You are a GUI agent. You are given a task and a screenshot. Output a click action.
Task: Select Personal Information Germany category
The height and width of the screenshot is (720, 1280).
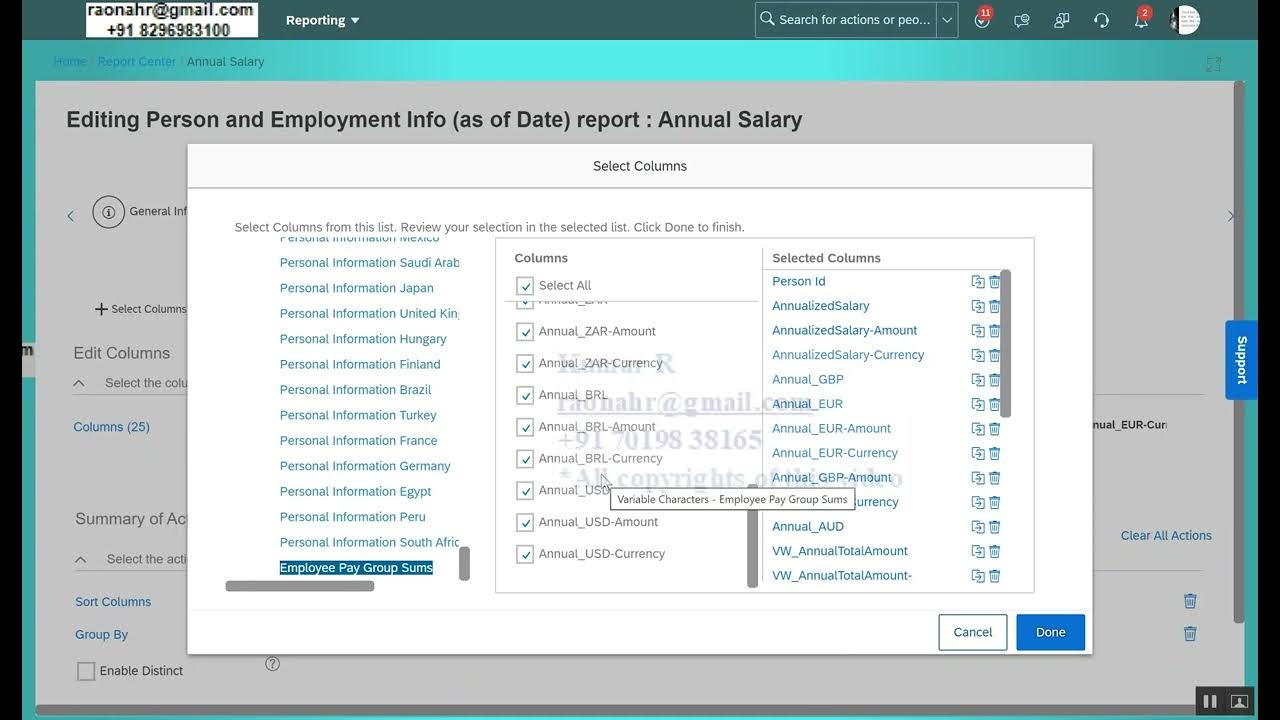[x=365, y=466]
